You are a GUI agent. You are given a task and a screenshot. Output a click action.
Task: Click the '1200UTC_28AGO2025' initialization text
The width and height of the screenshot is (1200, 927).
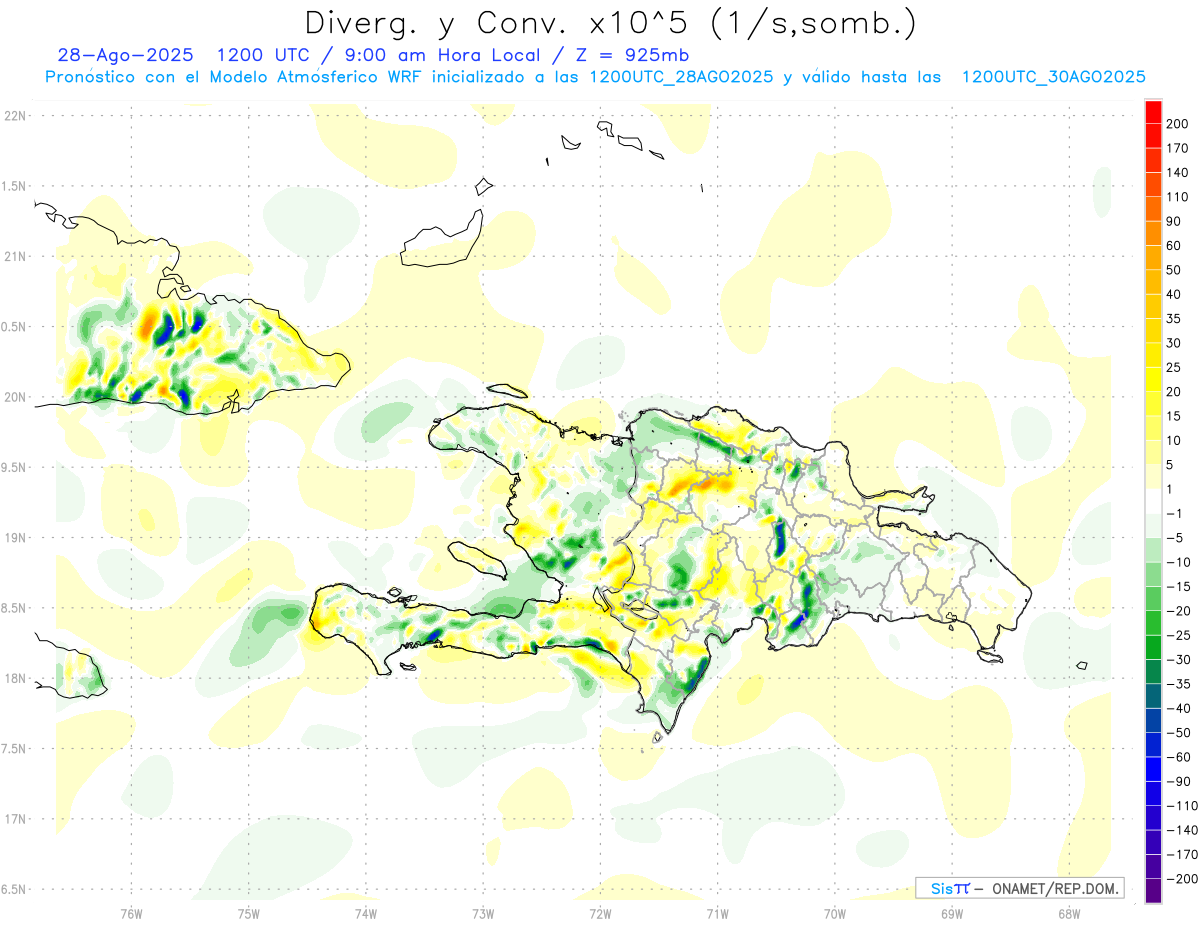click(681, 77)
